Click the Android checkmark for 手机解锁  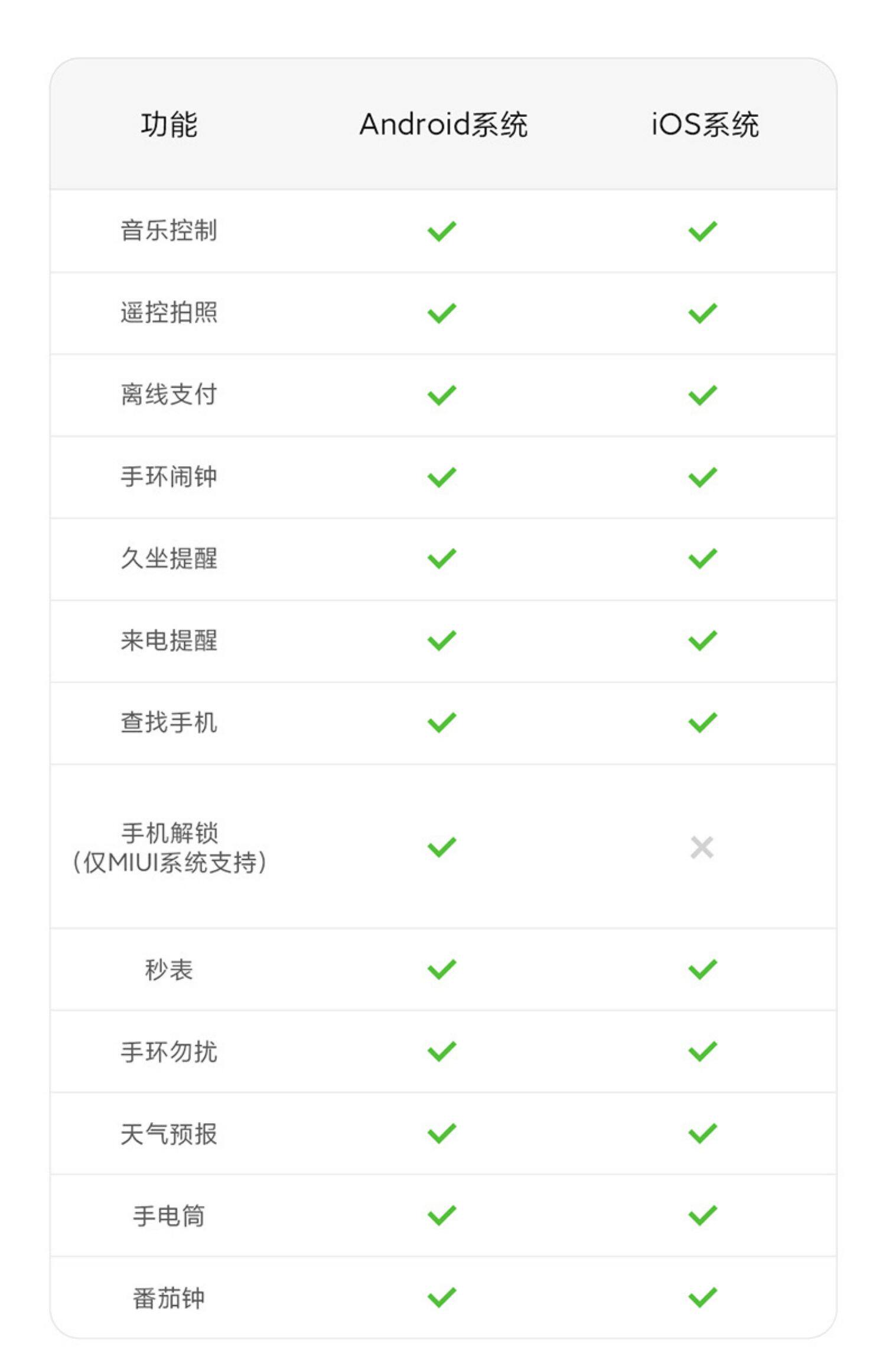(x=442, y=847)
